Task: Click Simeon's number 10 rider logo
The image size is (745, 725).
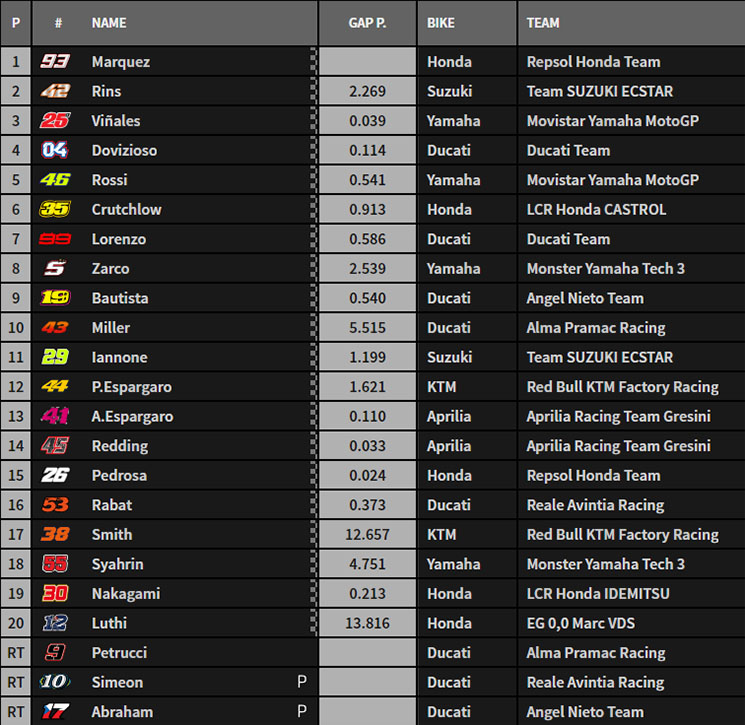Action: click(x=55, y=682)
